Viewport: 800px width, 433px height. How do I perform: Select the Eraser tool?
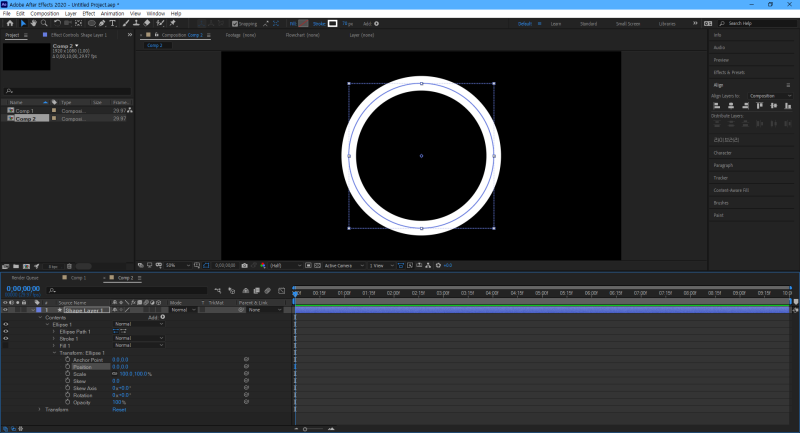coord(147,23)
